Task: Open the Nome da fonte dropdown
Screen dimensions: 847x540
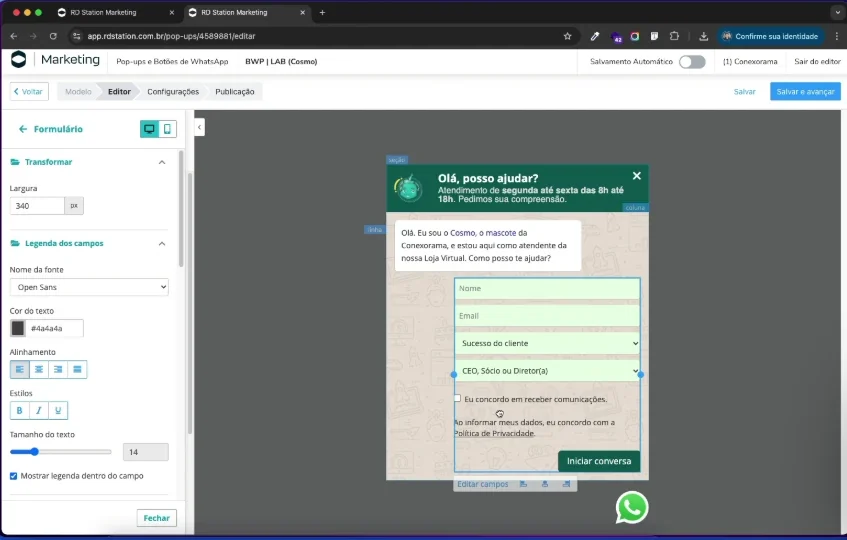Action: (89, 287)
